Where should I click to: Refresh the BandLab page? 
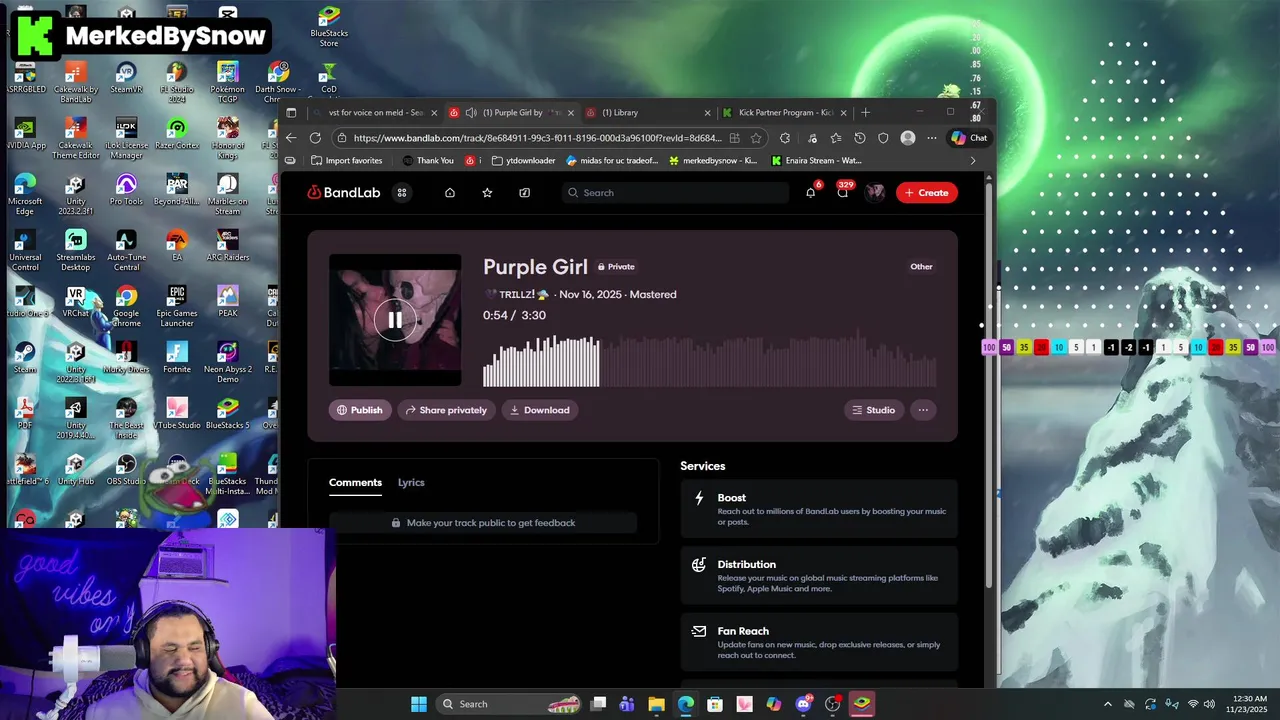(x=316, y=138)
